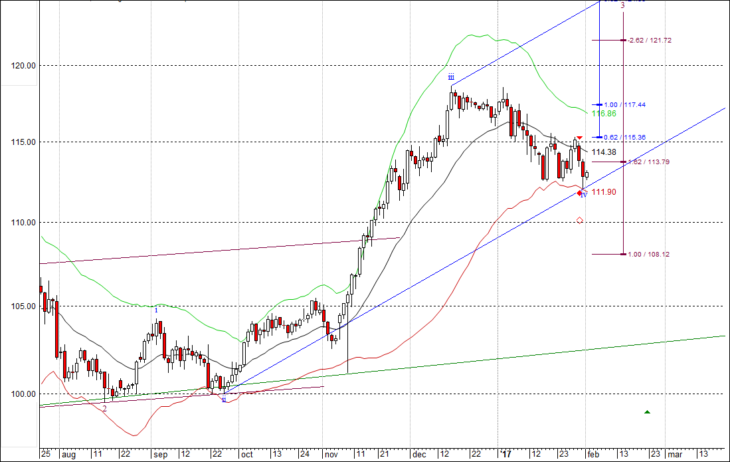The width and height of the screenshot is (730, 462).
Task: Click the green 116.86 upper band value
Action: tap(604, 114)
